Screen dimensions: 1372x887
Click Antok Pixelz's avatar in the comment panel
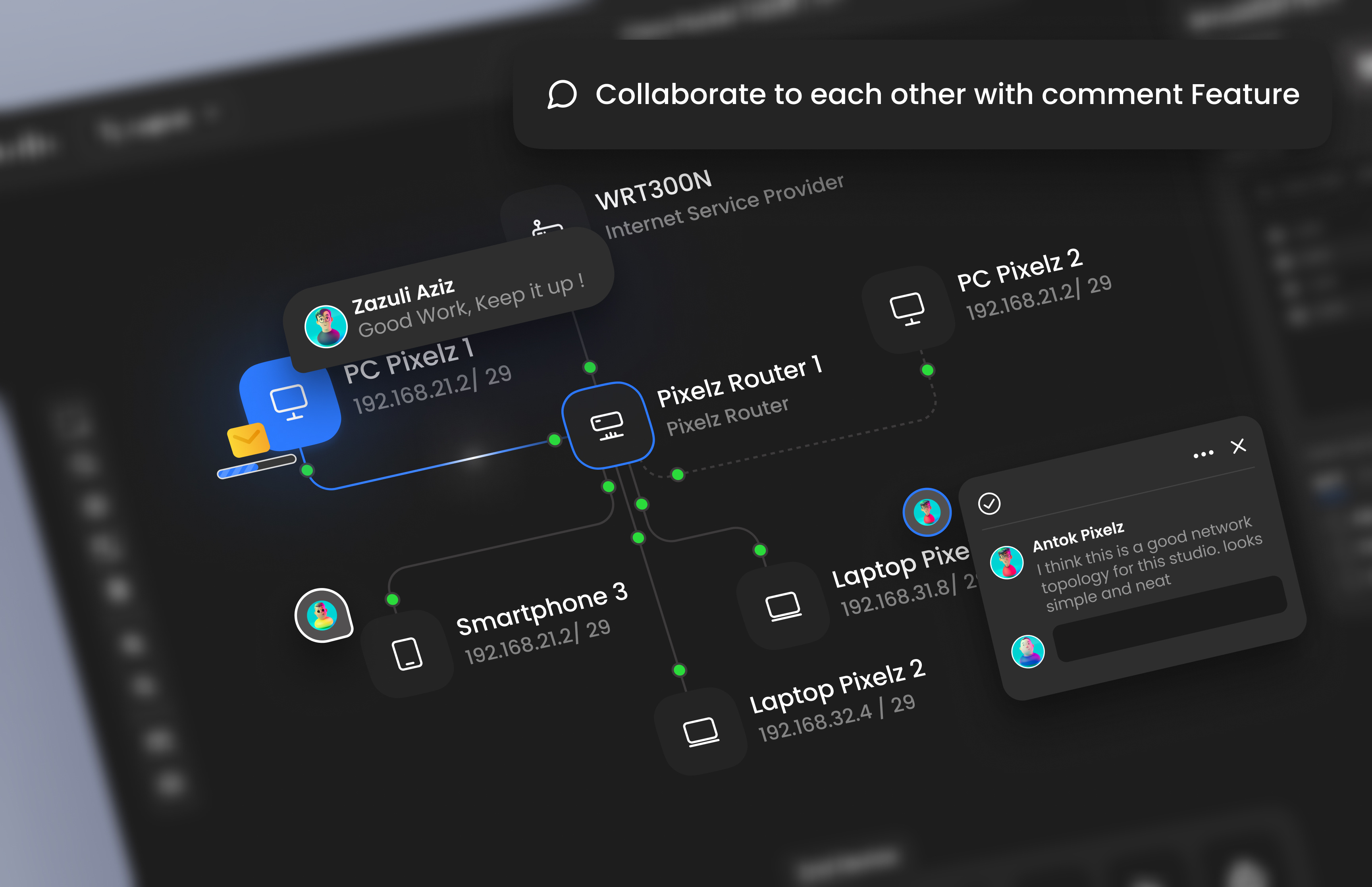(1007, 561)
